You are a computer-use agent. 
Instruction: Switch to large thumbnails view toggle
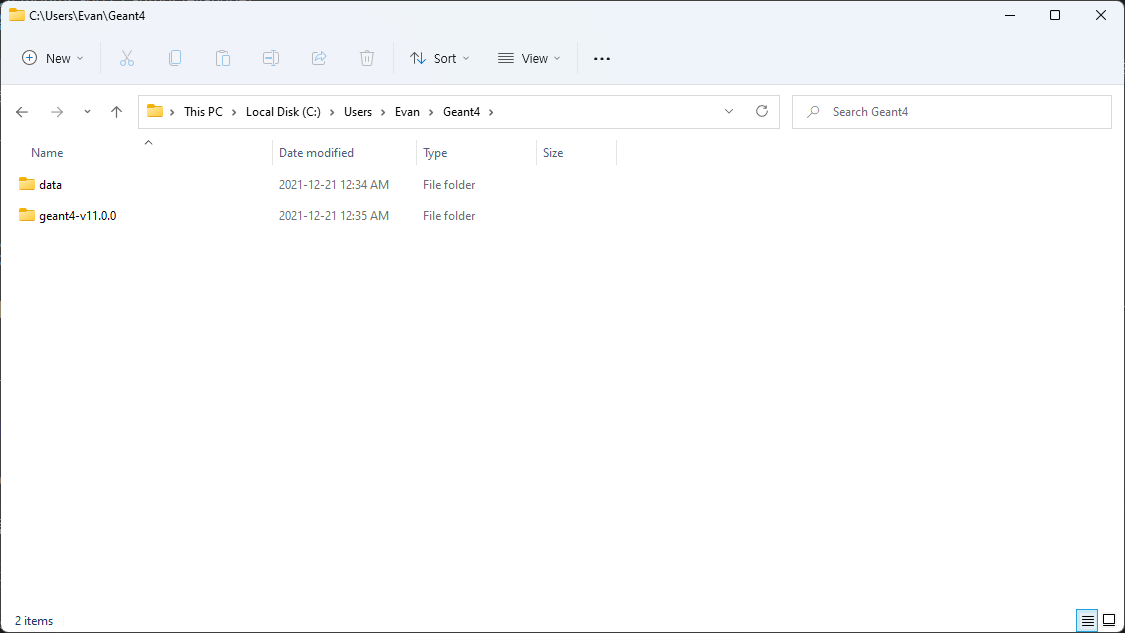(1108, 621)
